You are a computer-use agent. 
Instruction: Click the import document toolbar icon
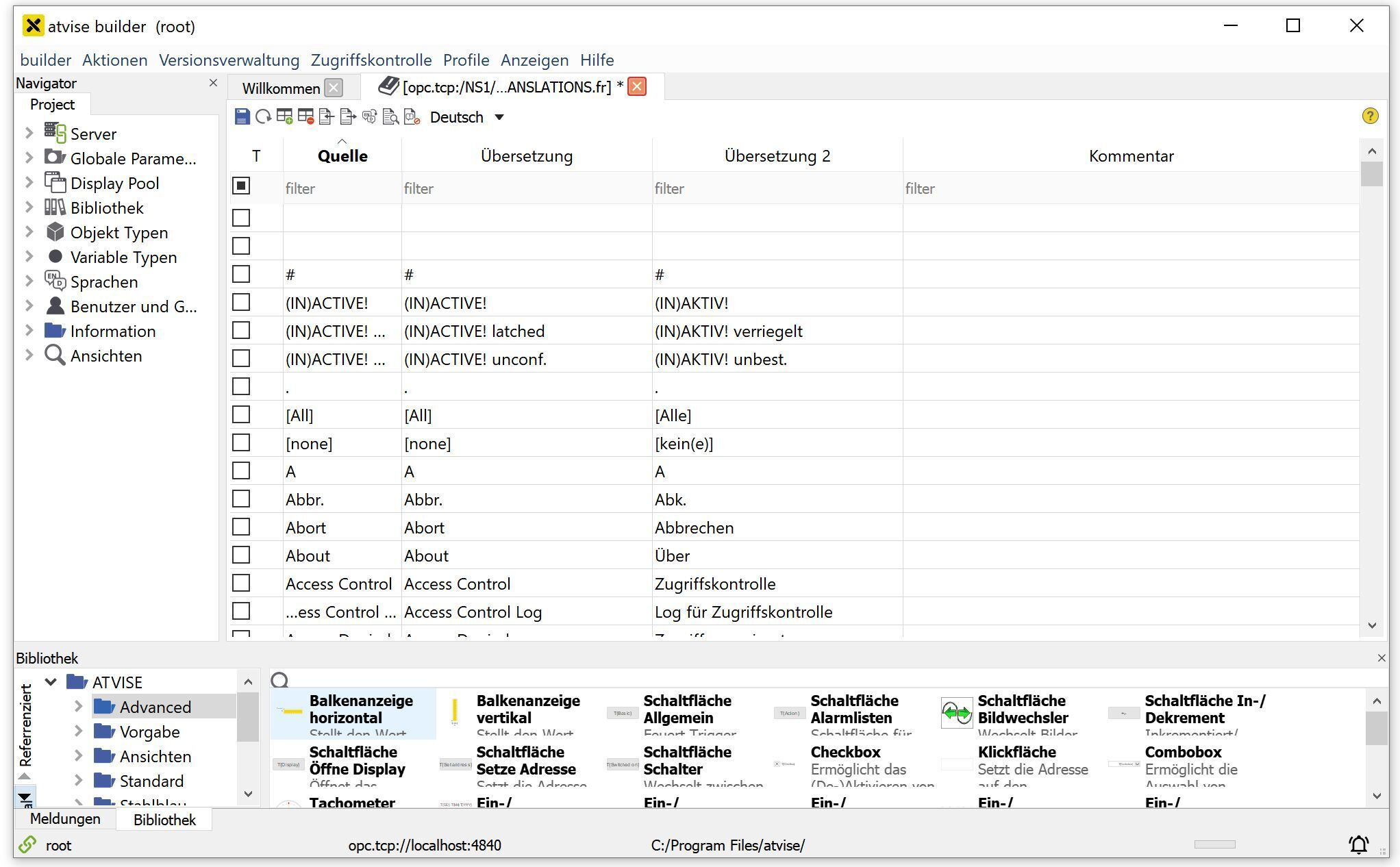(327, 117)
